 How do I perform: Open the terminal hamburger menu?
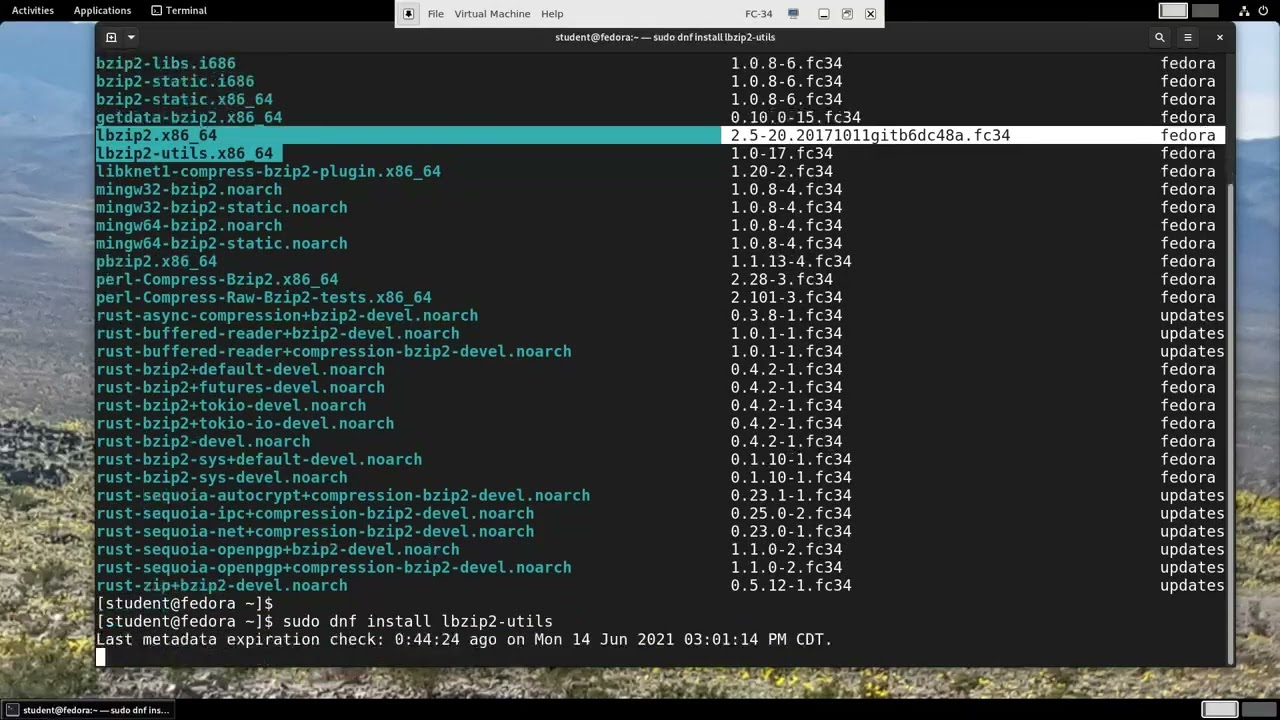coord(1188,37)
